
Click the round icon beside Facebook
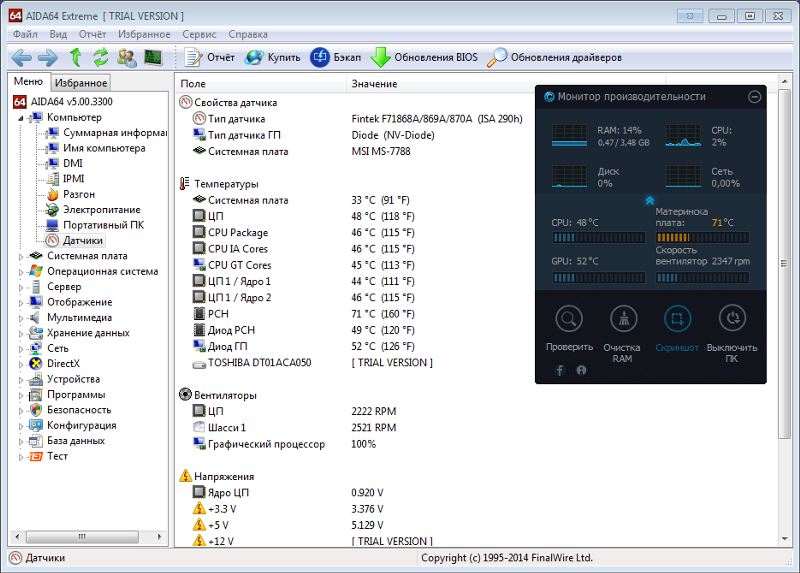click(581, 370)
